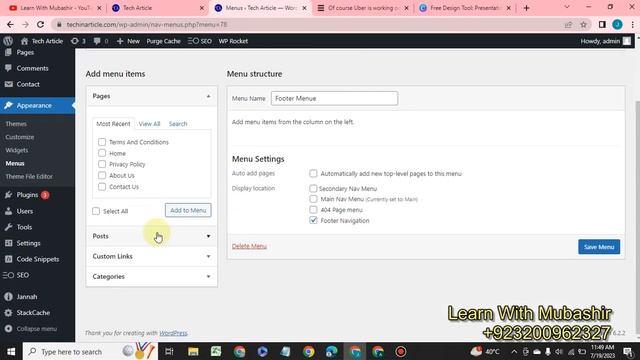Expand the Custom Links panel
This screenshot has width=640, height=360.
point(208,256)
